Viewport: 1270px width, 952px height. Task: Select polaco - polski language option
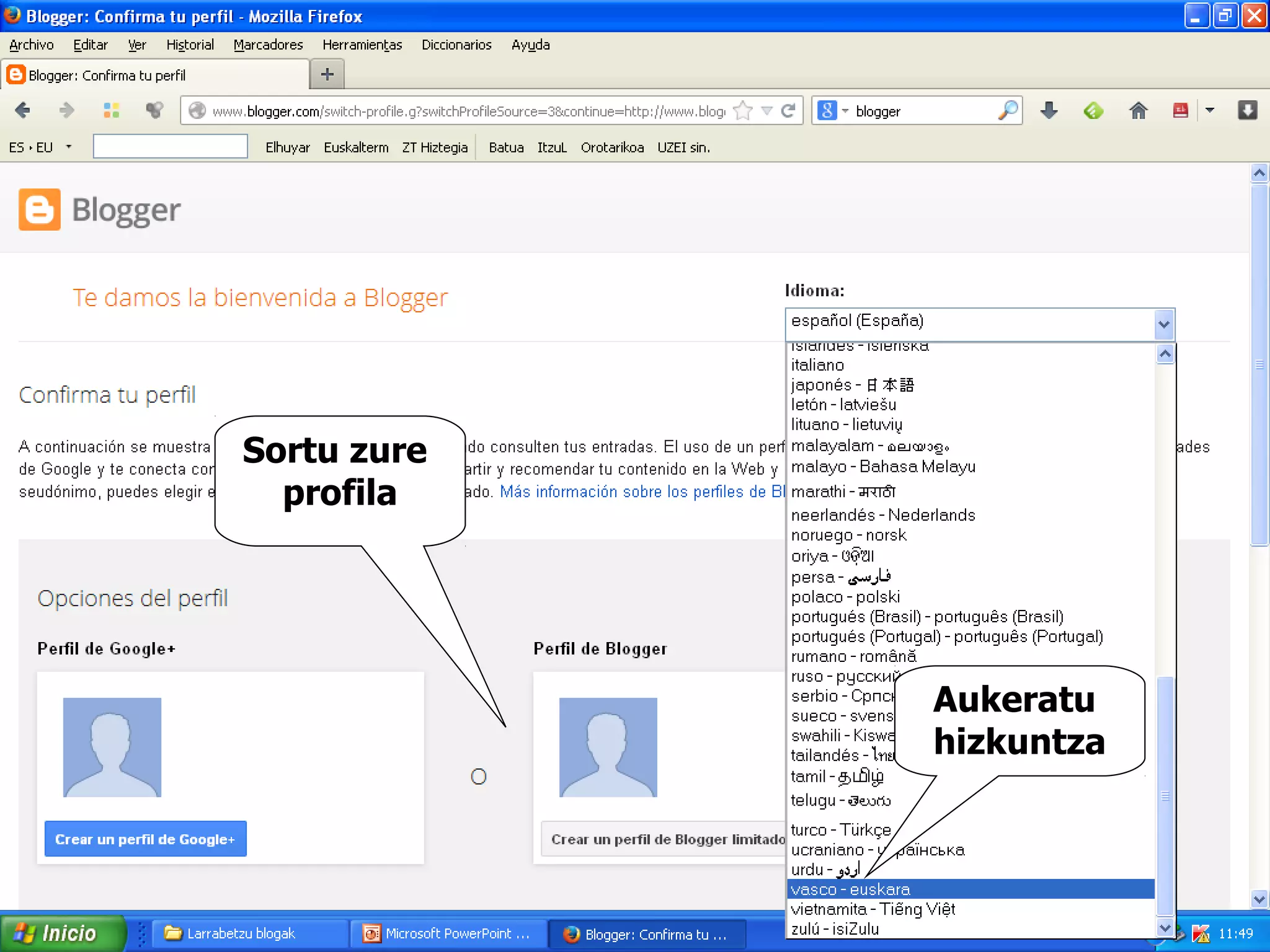coord(970,596)
